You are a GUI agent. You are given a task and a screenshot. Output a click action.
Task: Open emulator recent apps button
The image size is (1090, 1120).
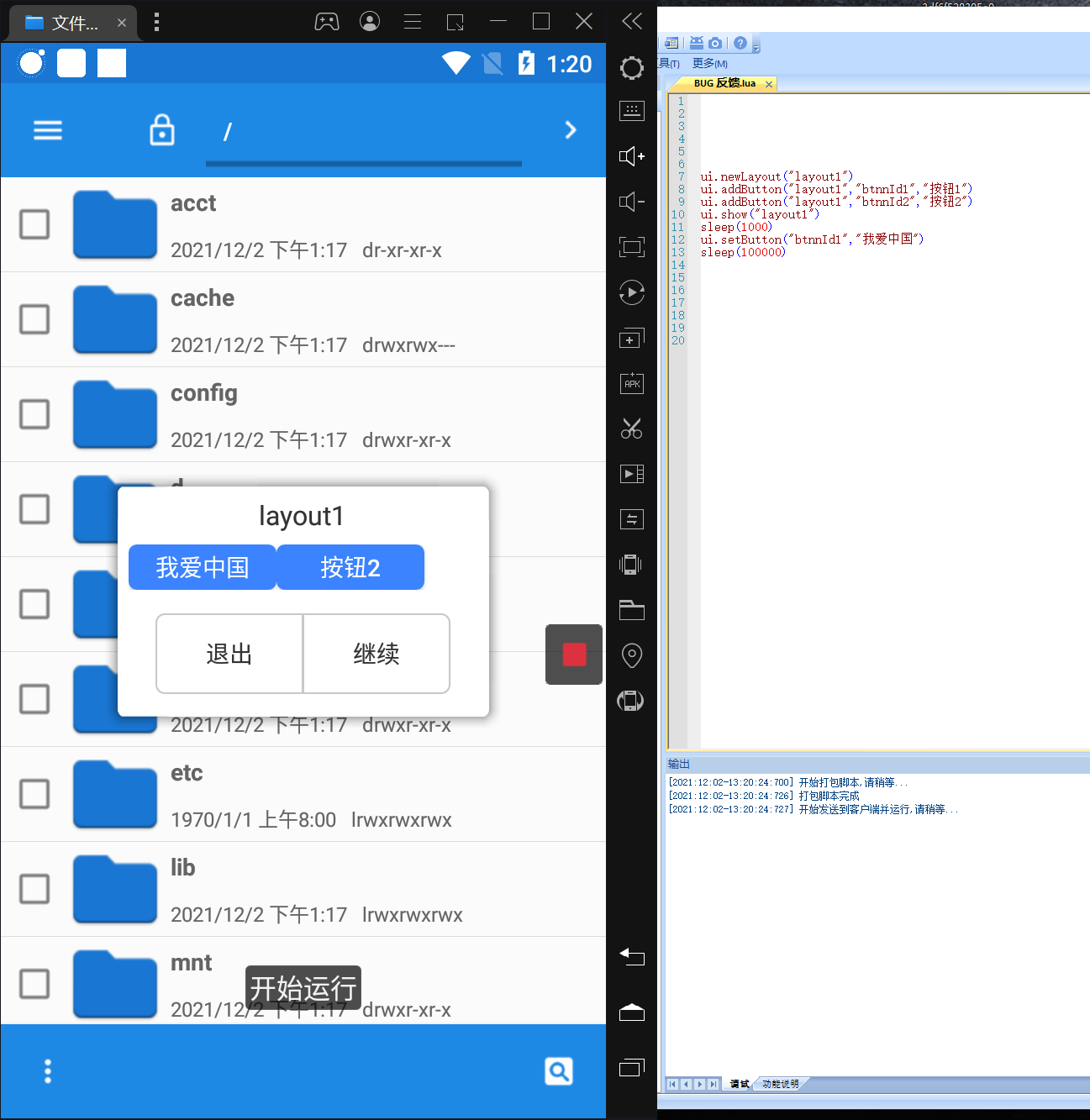click(632, 1068)
